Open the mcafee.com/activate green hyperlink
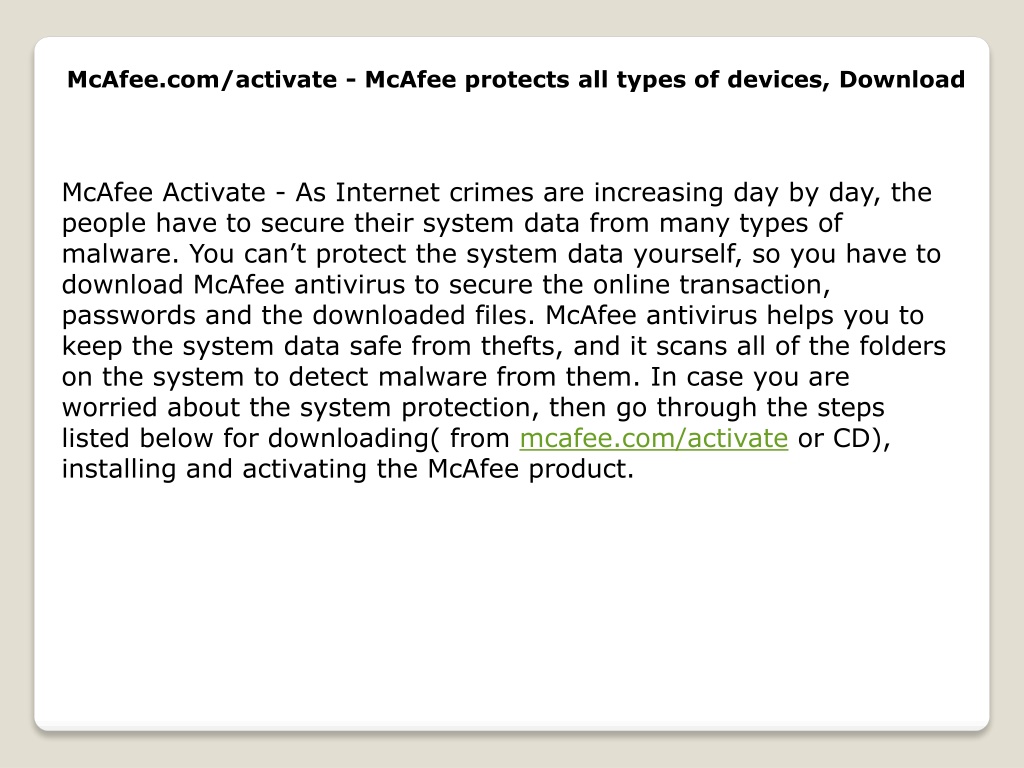The height and width of the screenshot is (768, 1024). [654, 438]
